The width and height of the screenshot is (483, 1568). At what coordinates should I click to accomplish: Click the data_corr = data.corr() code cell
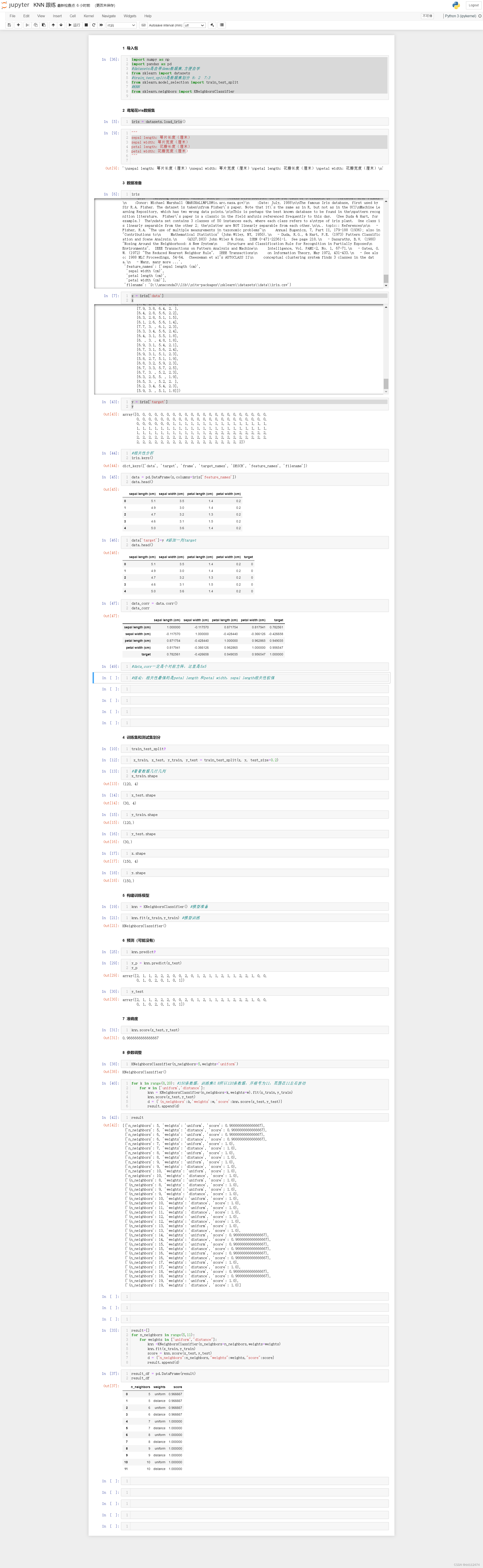[255, 606]
